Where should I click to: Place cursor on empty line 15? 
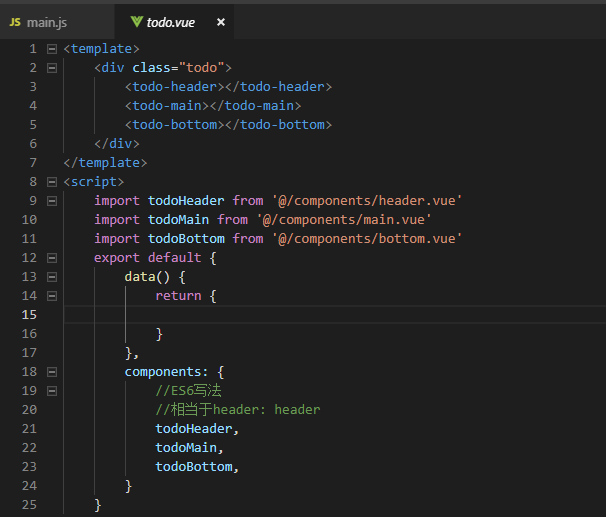pos(335,315)
